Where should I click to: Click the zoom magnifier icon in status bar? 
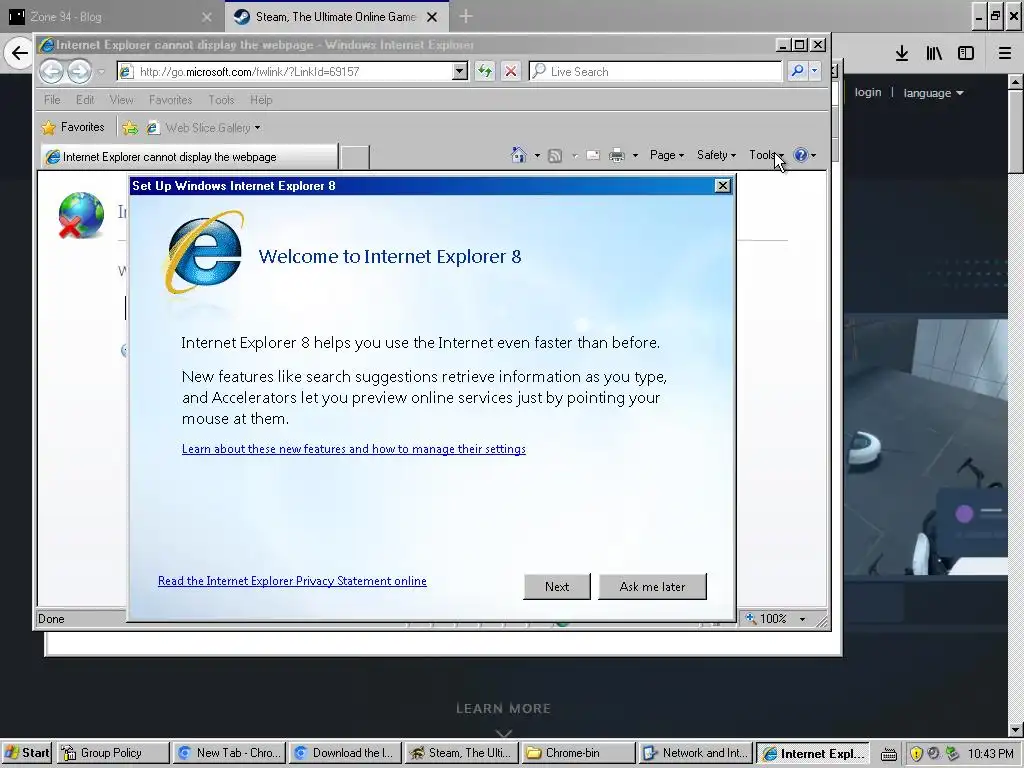coord(751,618)
